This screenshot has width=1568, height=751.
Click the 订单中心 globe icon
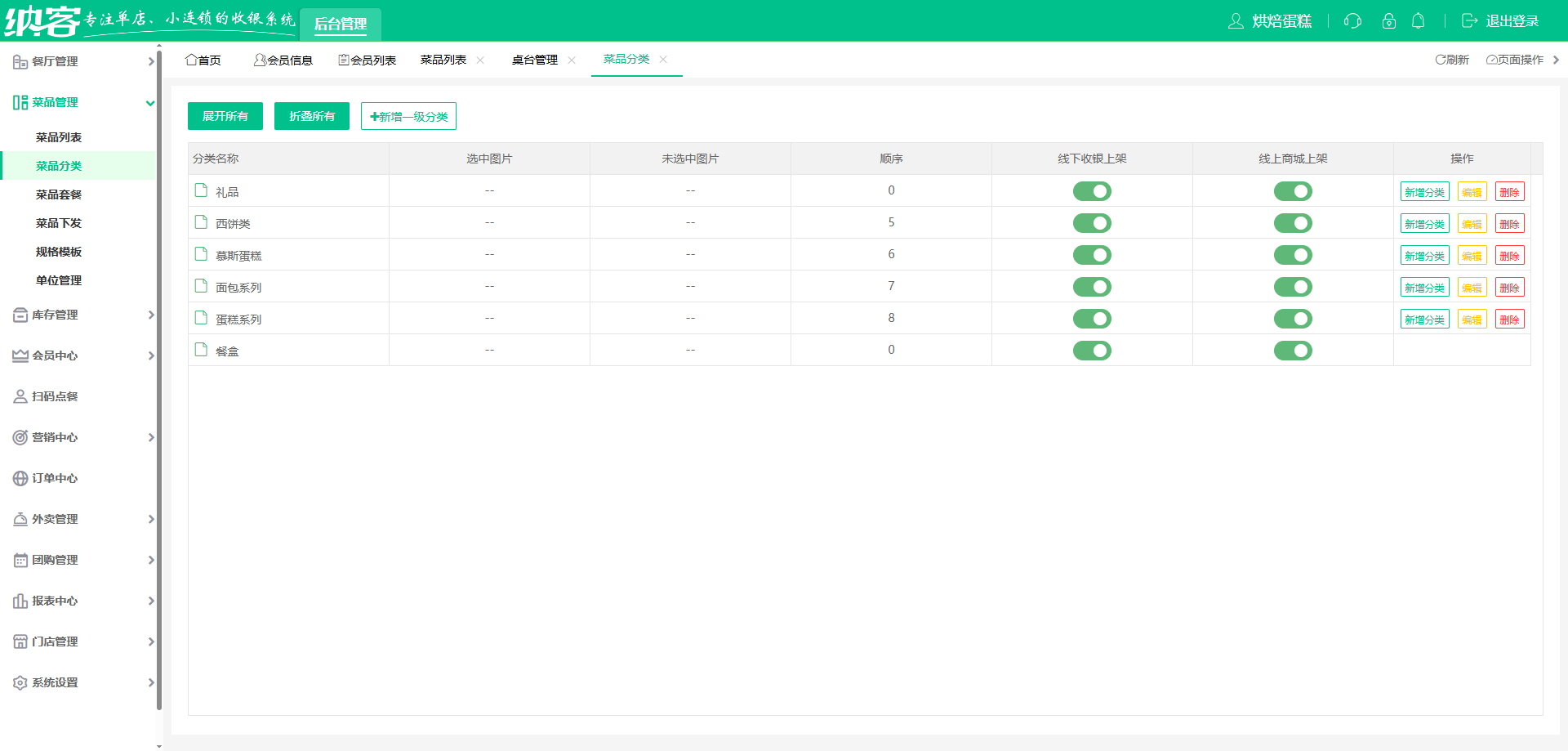point(20,478)
